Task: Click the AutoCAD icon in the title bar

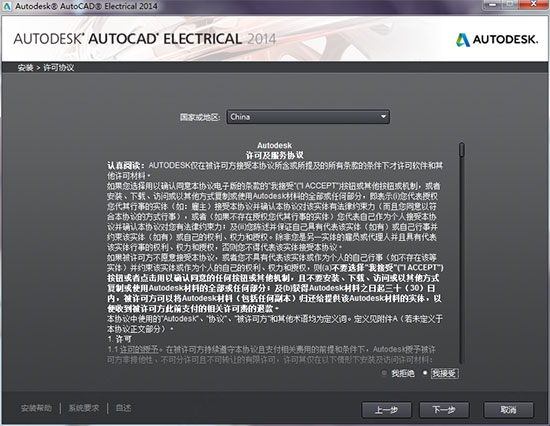Action: [x=7, y=6]
